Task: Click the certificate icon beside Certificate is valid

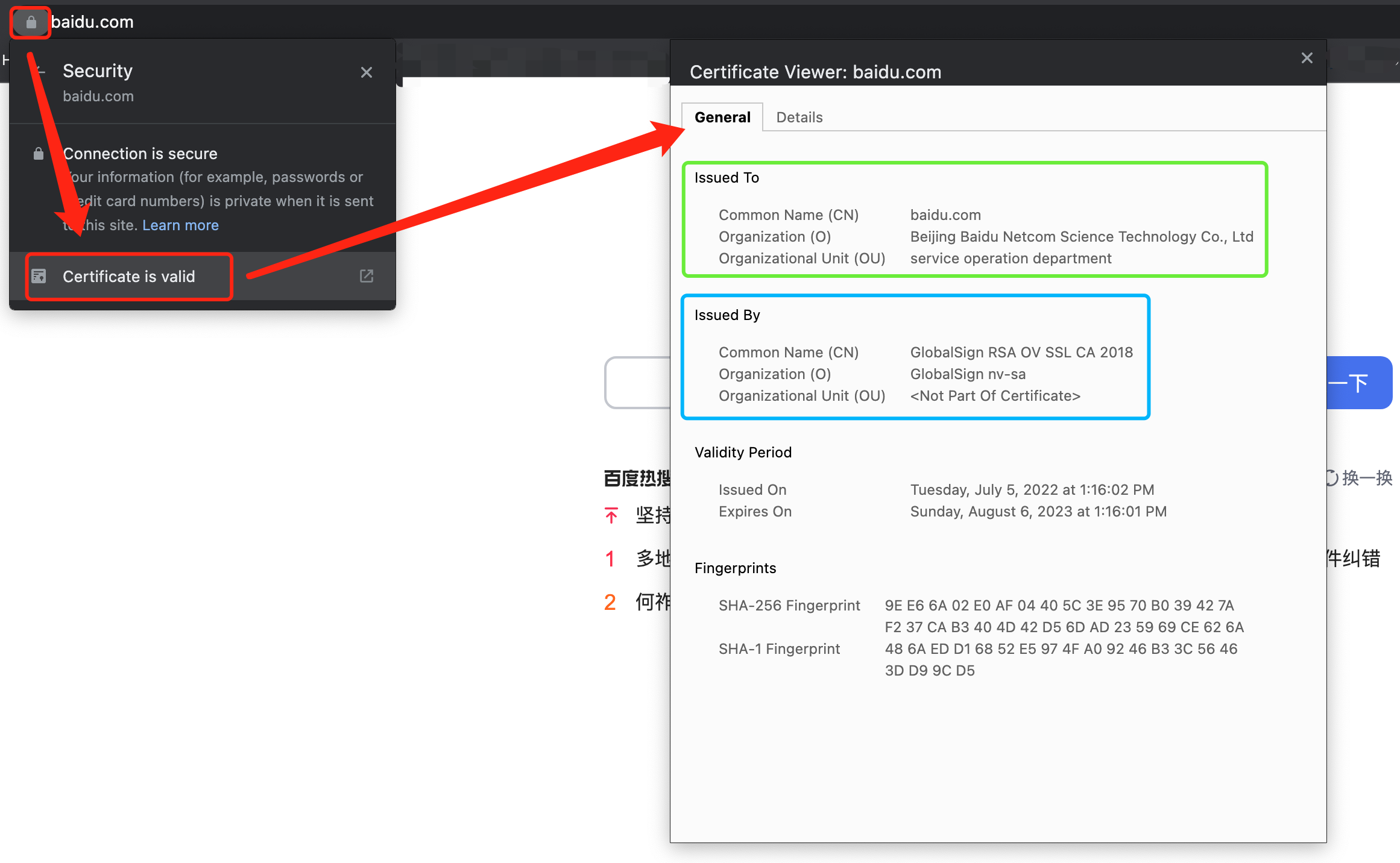Action: pos(39,276)
